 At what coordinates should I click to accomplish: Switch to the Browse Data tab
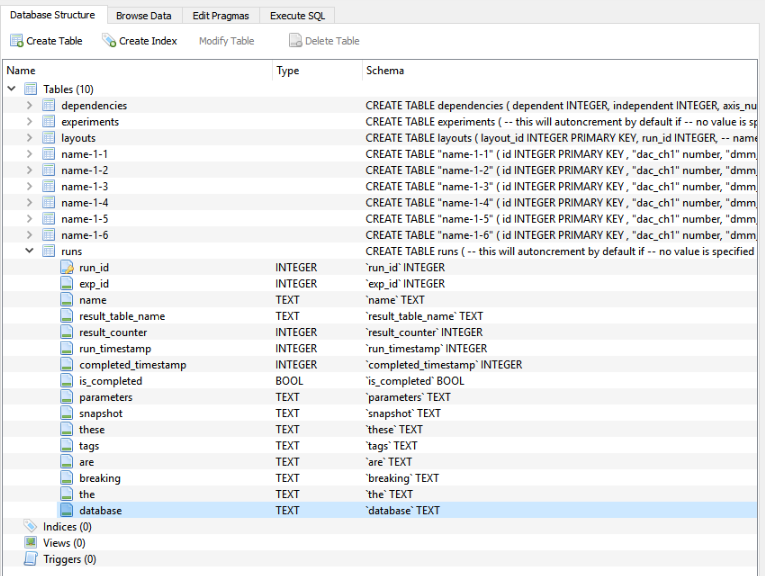tap(143, 16)
